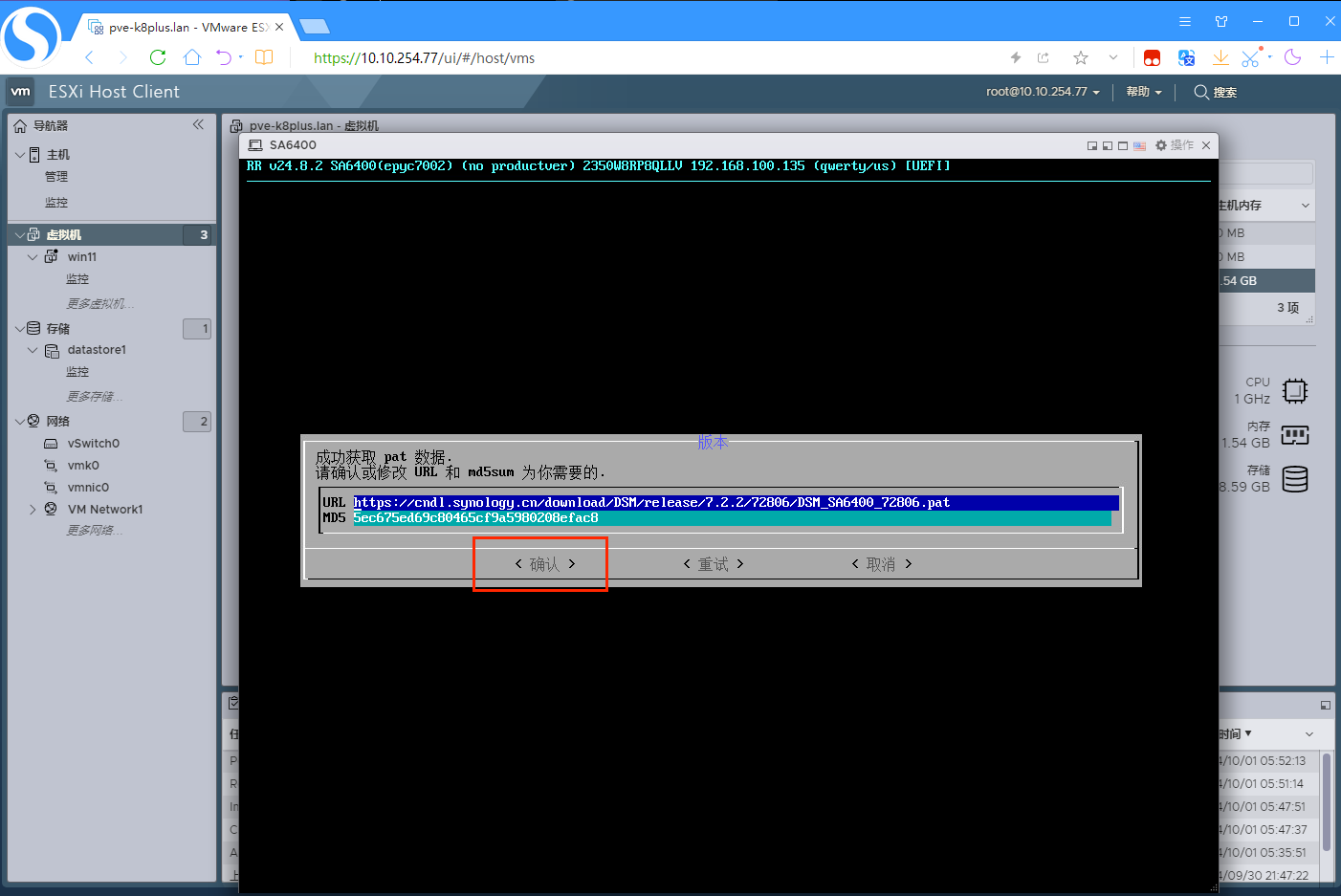Close the pve-k8plus.lan browser tab
This screenshot has height=896, width=1341.
click(x=279, y=27)
